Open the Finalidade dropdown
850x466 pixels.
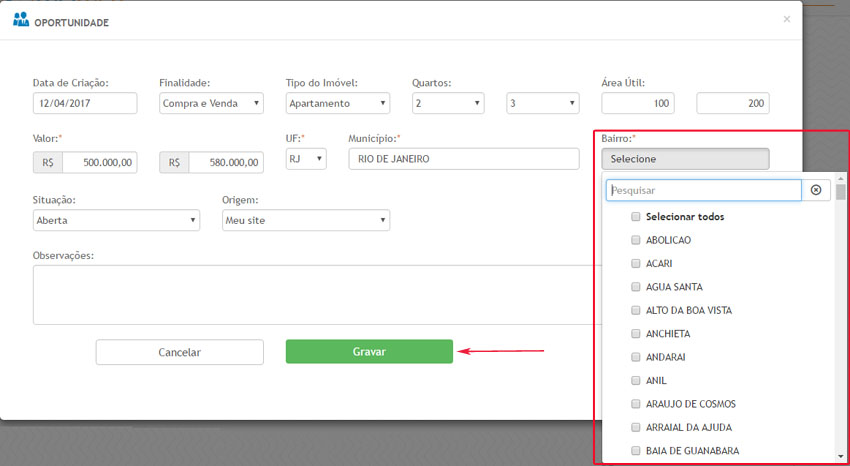[211, 103]
